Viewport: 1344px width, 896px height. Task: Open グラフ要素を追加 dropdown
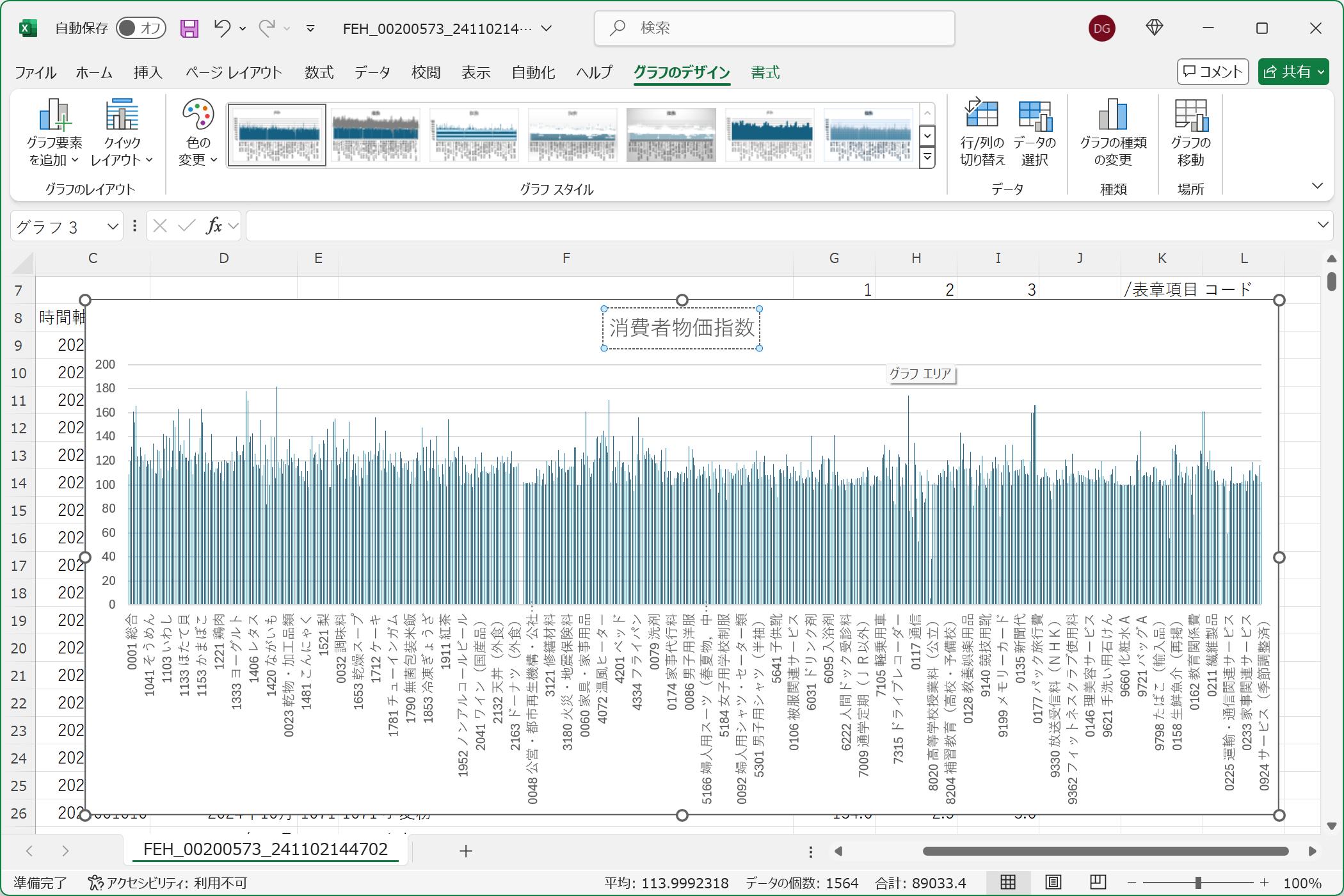click(54, 133)
